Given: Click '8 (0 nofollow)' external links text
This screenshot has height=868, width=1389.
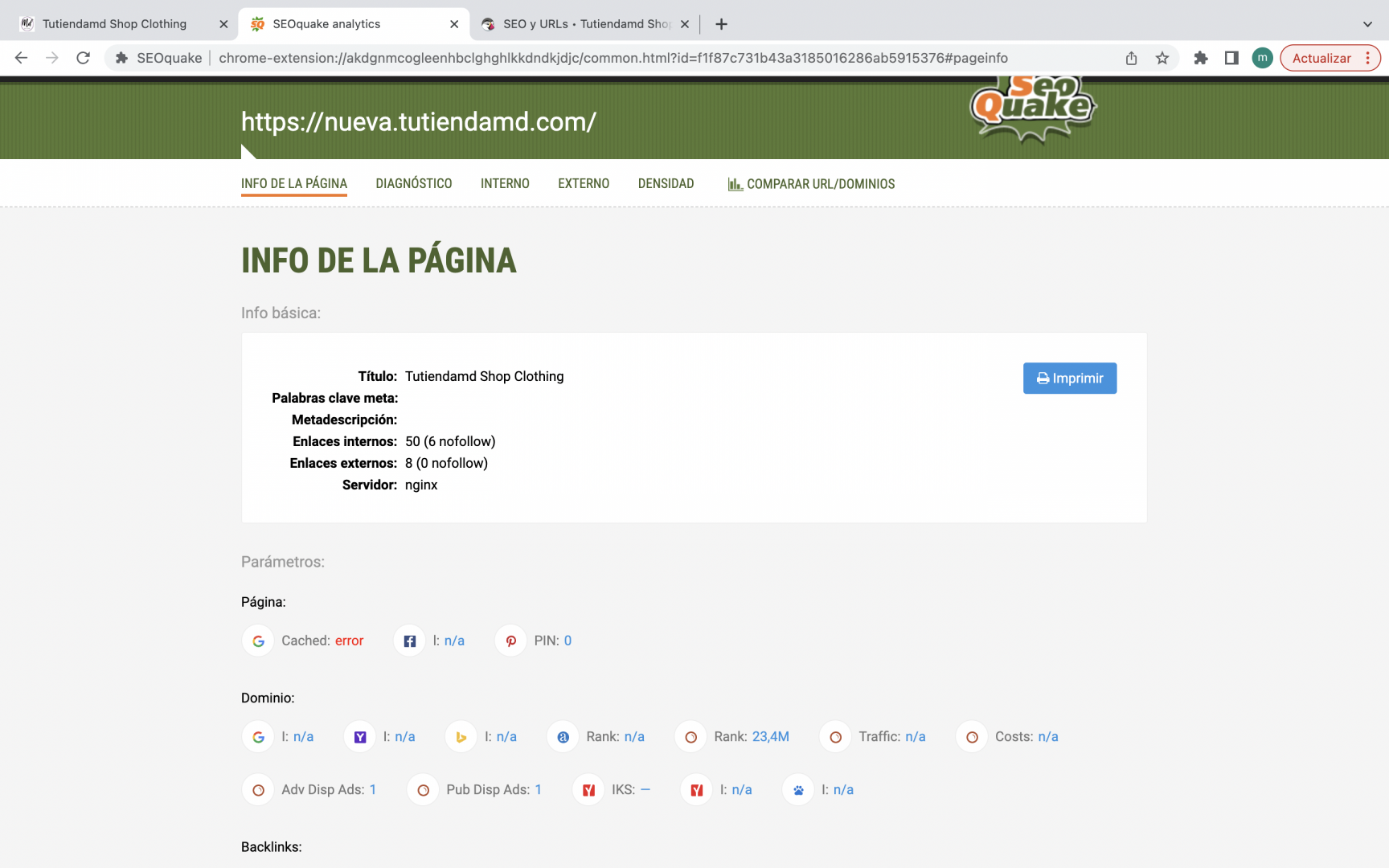Looking at the screenshot, I should [x=446, y=463].
